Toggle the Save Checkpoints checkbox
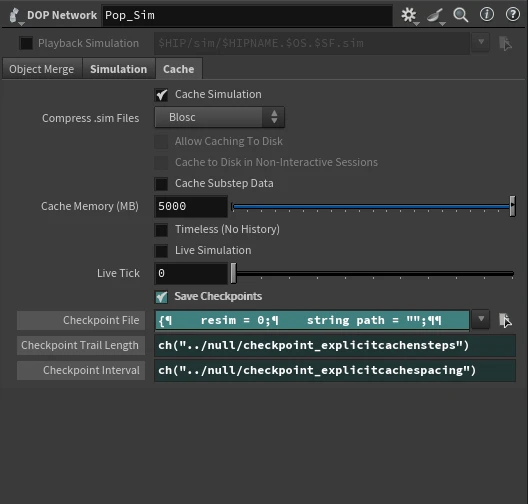Viewport: 528px width, 504px height. [x=161, y=297]
